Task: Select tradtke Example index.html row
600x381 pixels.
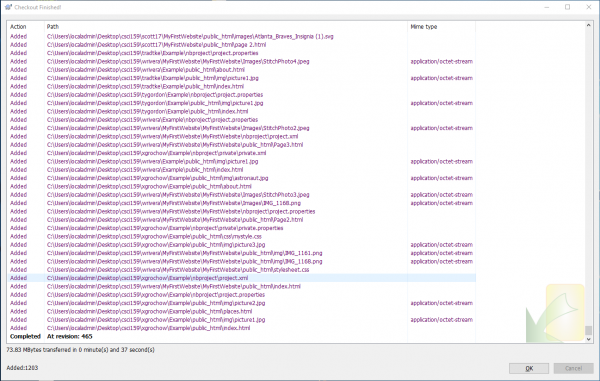Action: pos(242,86)
